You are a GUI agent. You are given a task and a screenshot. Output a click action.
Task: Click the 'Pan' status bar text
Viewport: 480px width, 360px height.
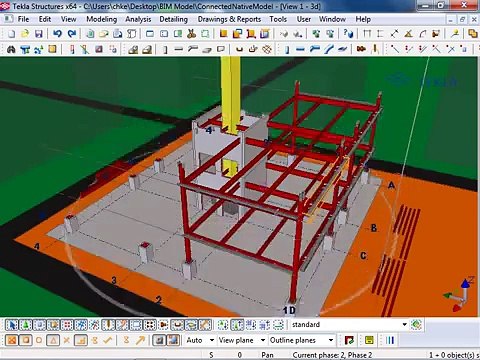pos(267,355)
